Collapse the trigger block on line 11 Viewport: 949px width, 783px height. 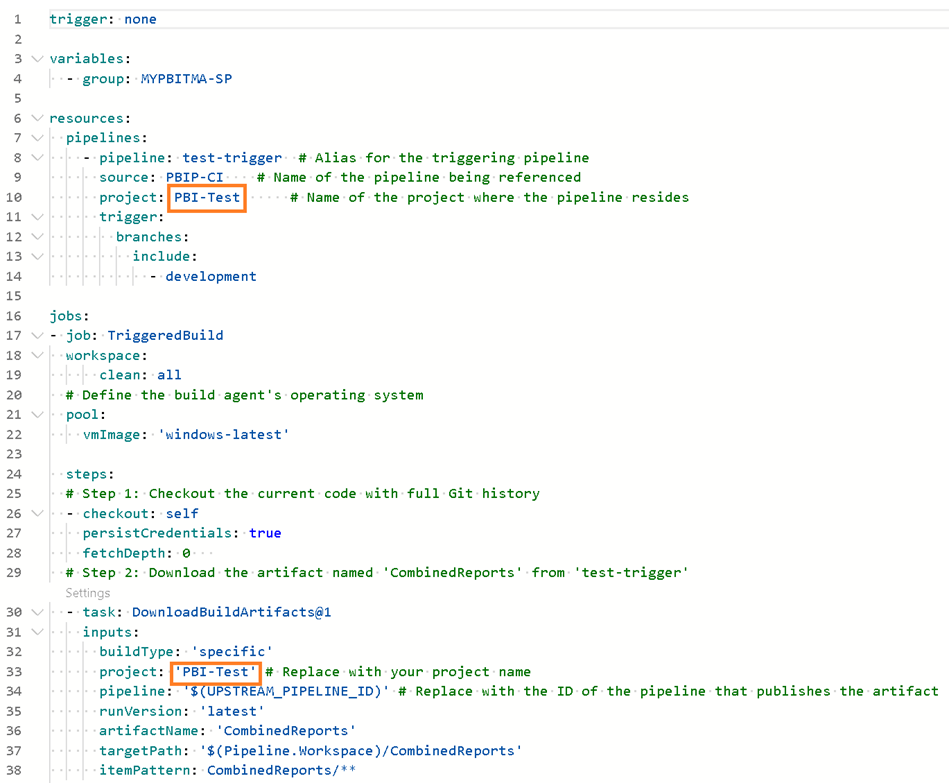[38, 217]
